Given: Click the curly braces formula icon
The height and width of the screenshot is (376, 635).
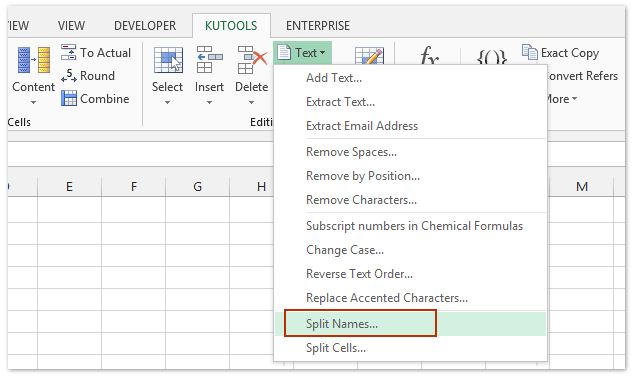Looking at the screenshot, I should 492,57.
